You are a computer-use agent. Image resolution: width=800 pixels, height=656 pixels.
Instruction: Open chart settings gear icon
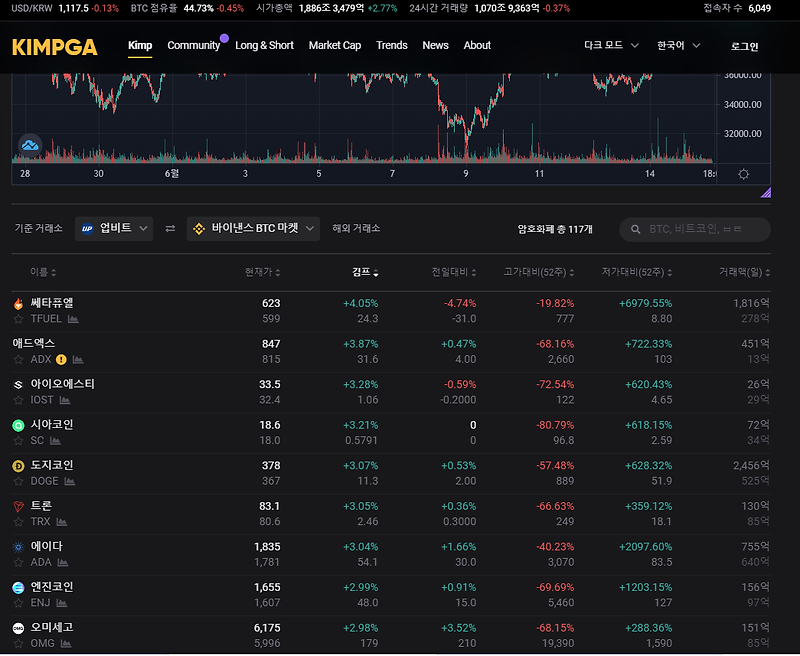[x=743, y=174]
